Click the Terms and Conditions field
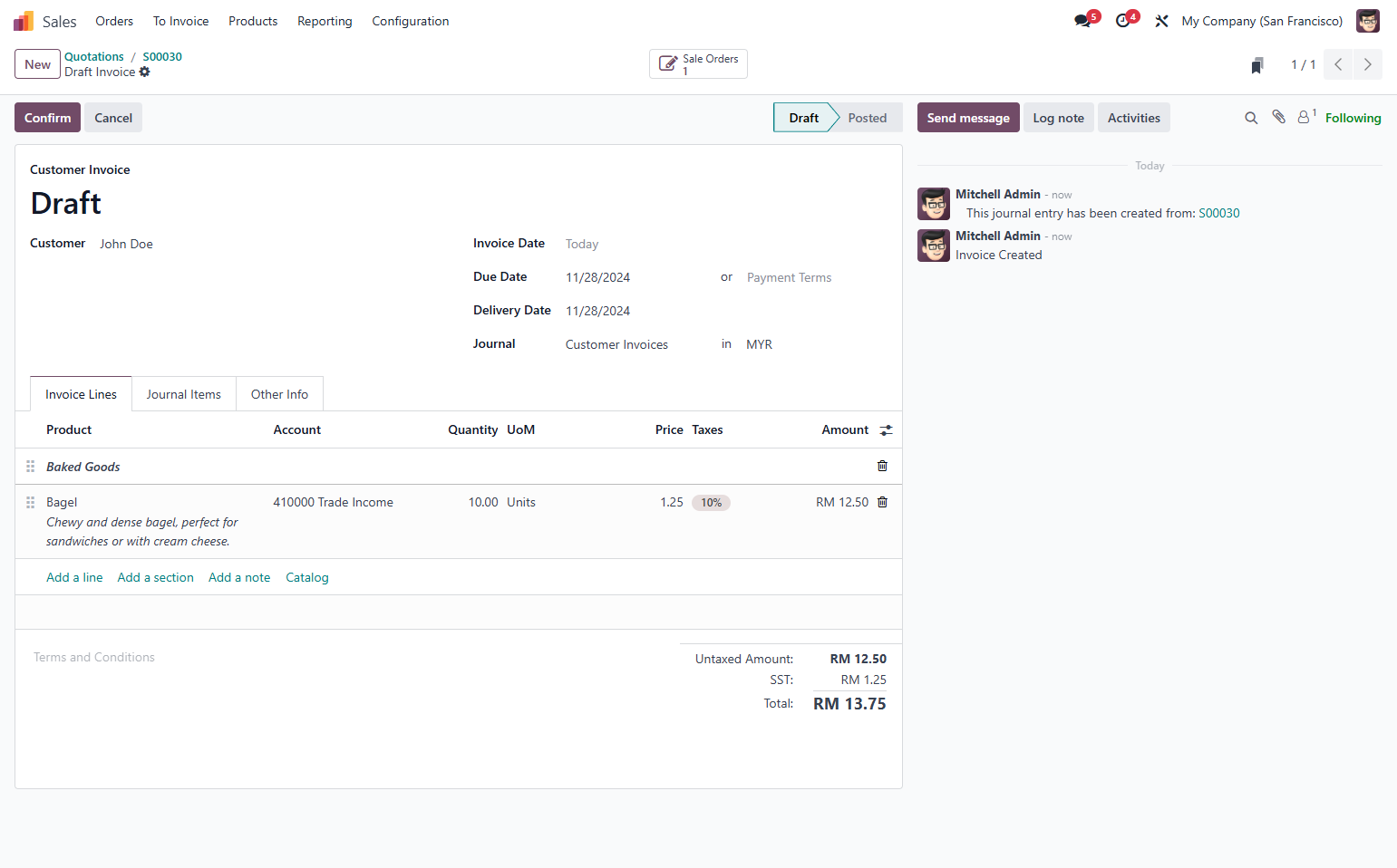This screenshot has height=868, width=1397. coord(94,657)
